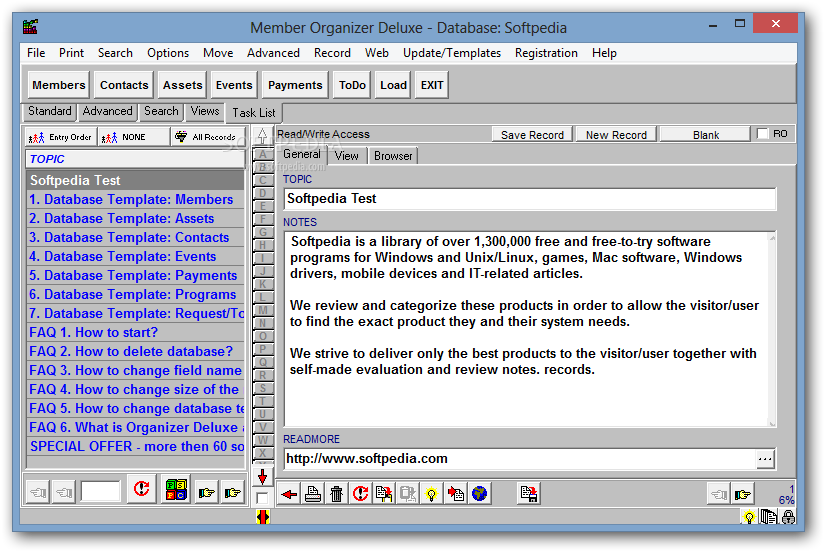Click the ellipsis button next to READMORE field
The height and width of the screenshot is (552, 825).
tap(764, 459)
